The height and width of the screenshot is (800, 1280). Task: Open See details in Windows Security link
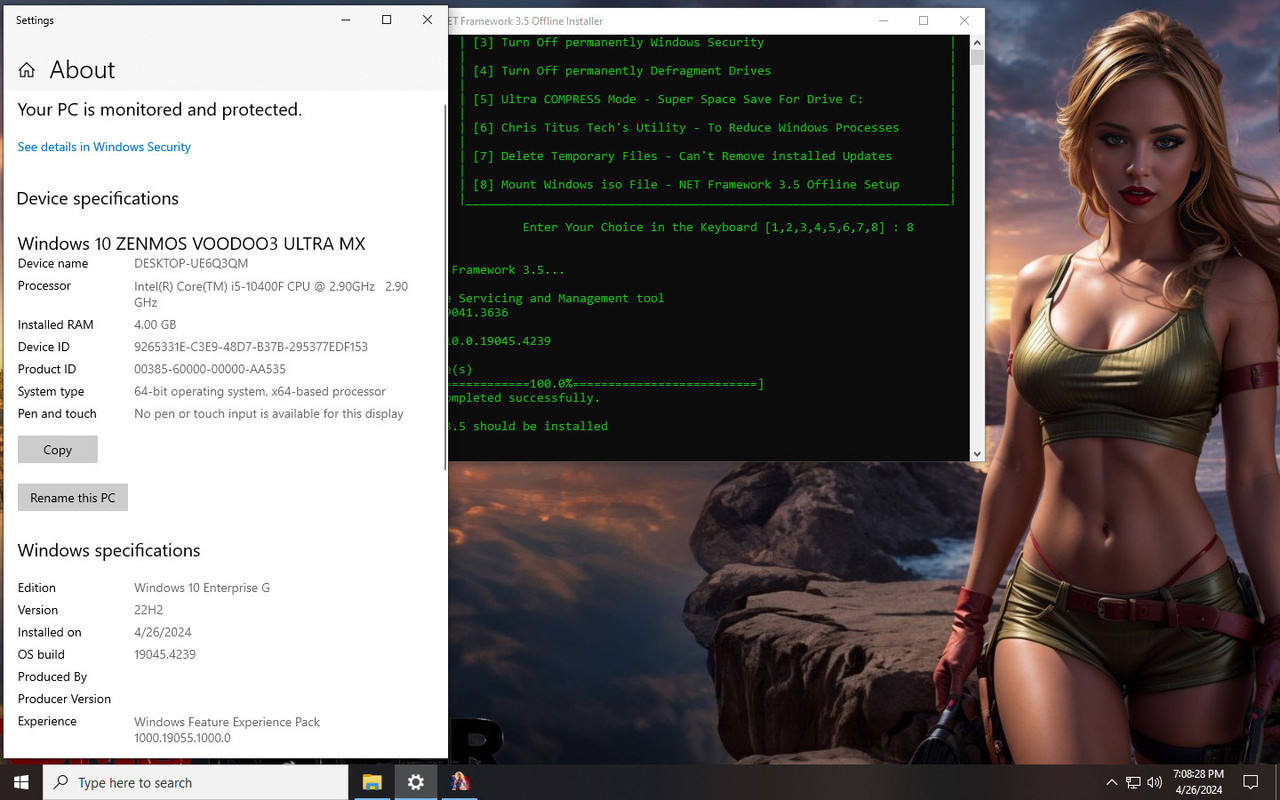[x=104, y=147]
